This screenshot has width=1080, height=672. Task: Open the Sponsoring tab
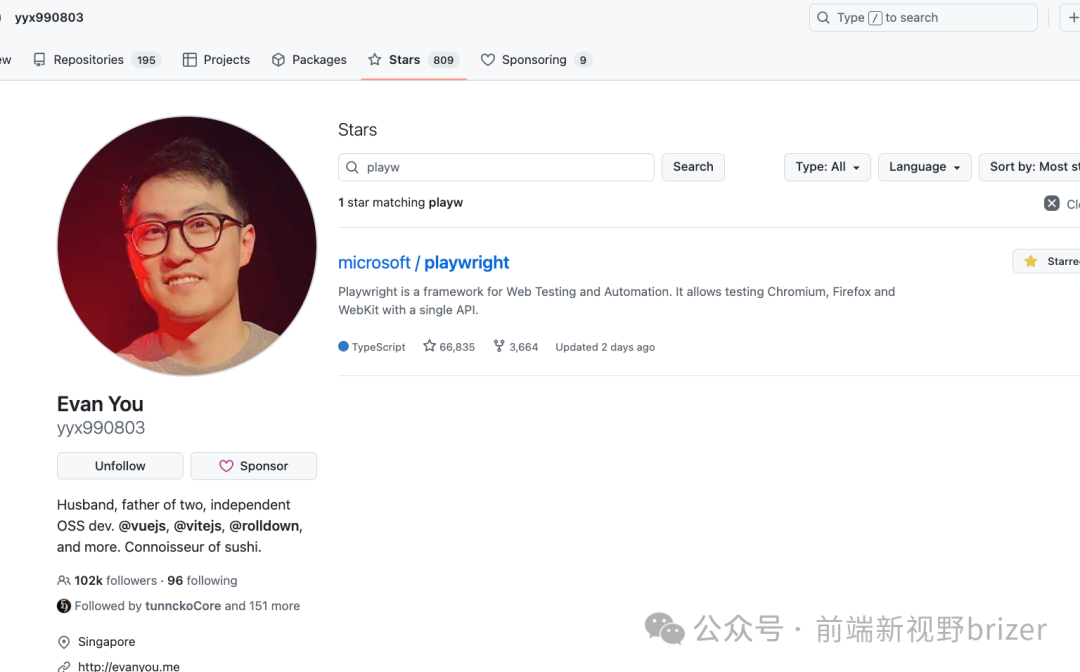pos(536,60)
